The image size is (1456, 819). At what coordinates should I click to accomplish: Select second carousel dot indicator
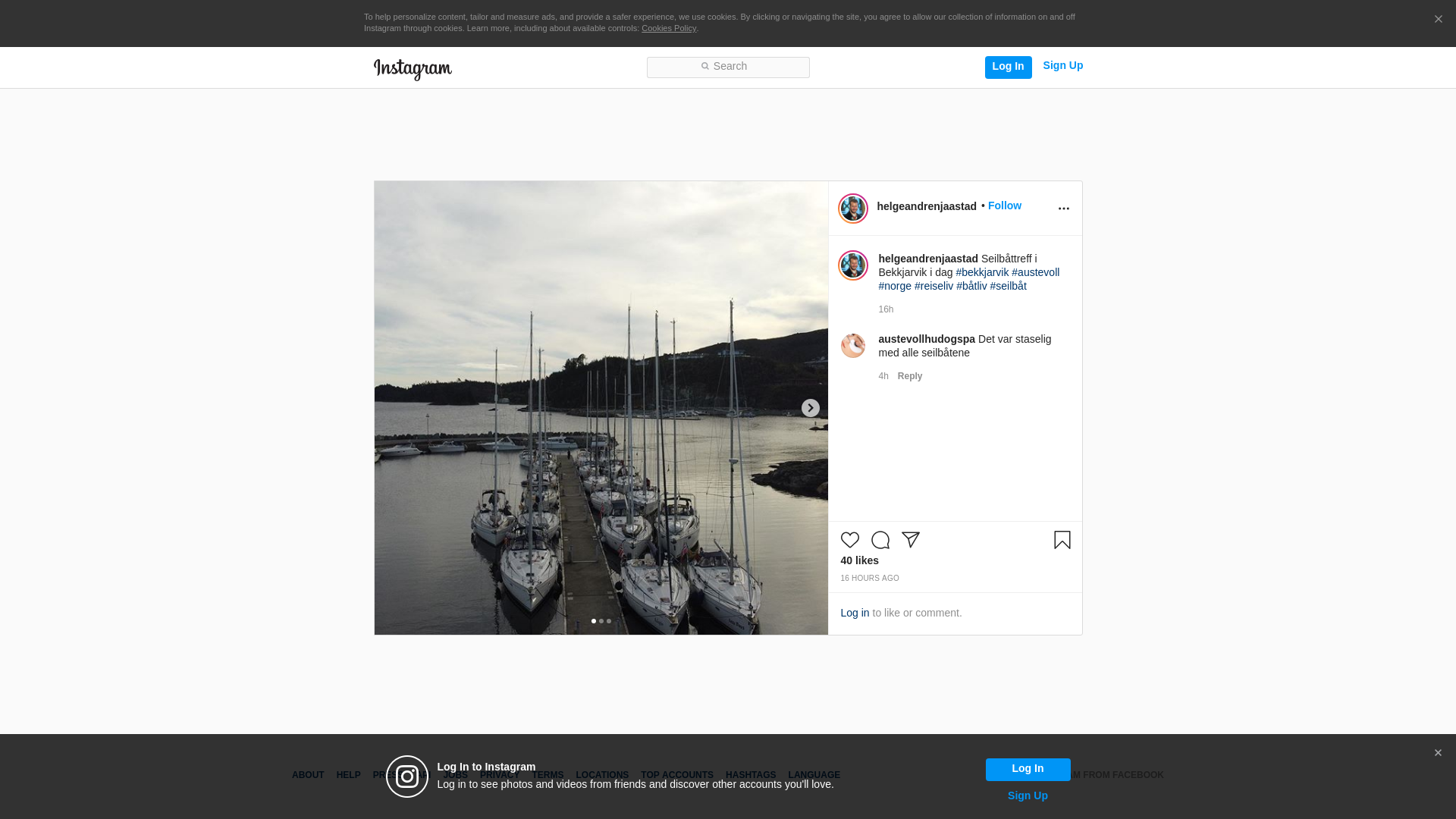(601, 621)
